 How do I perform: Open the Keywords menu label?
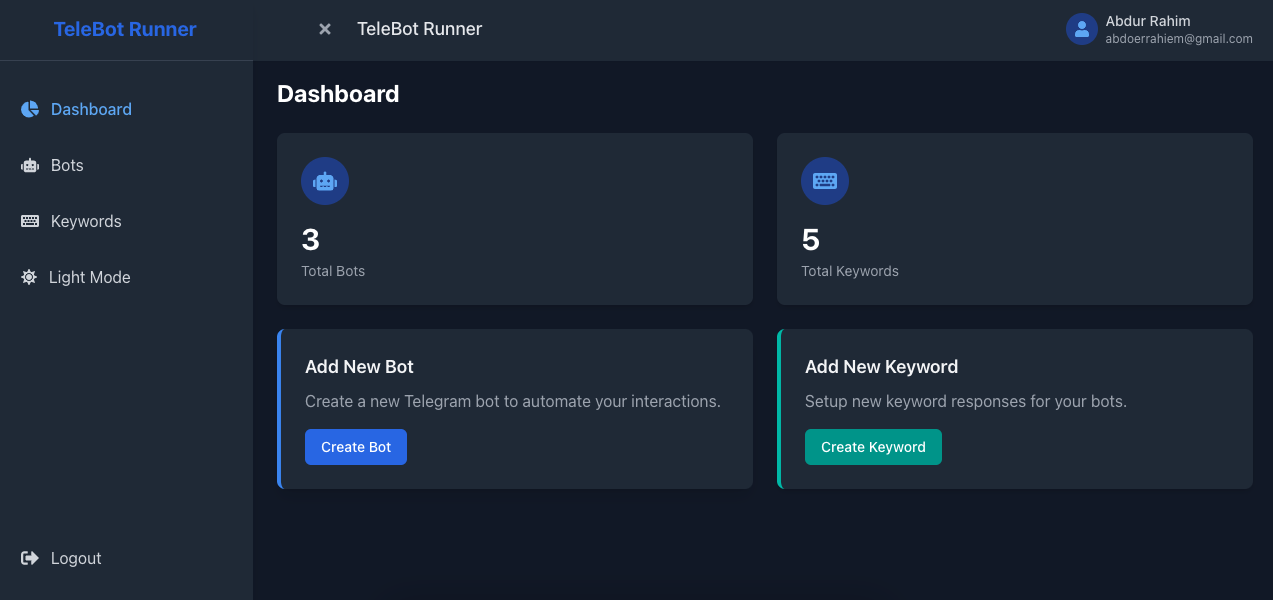click(x=86, y=221)
